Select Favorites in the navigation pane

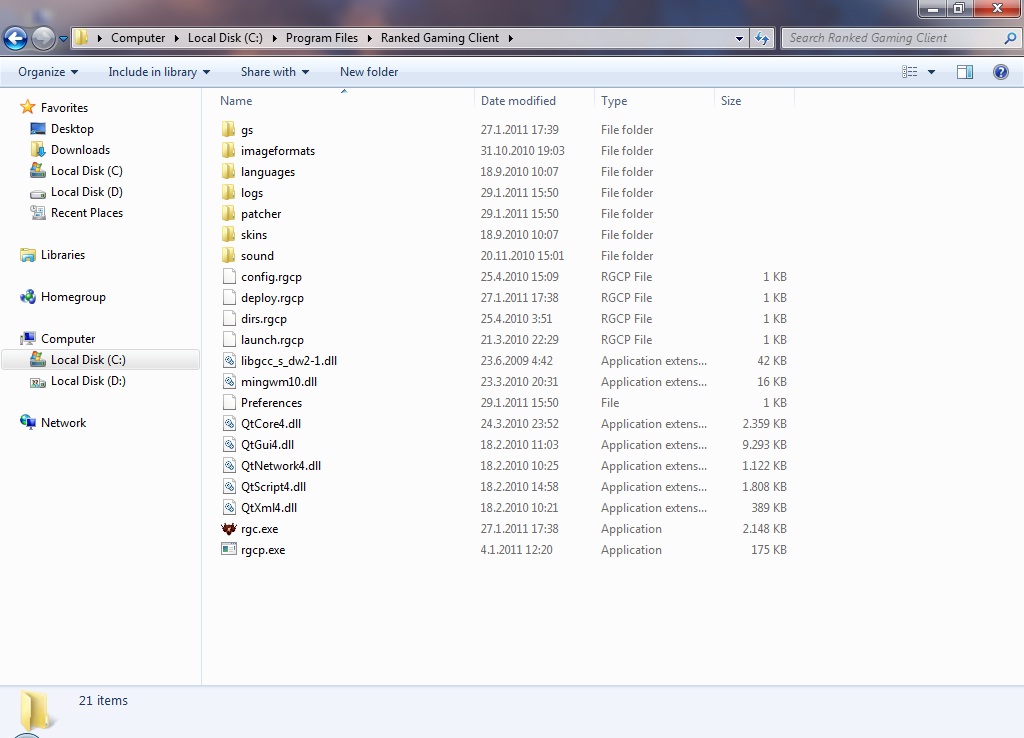point(64,108)
